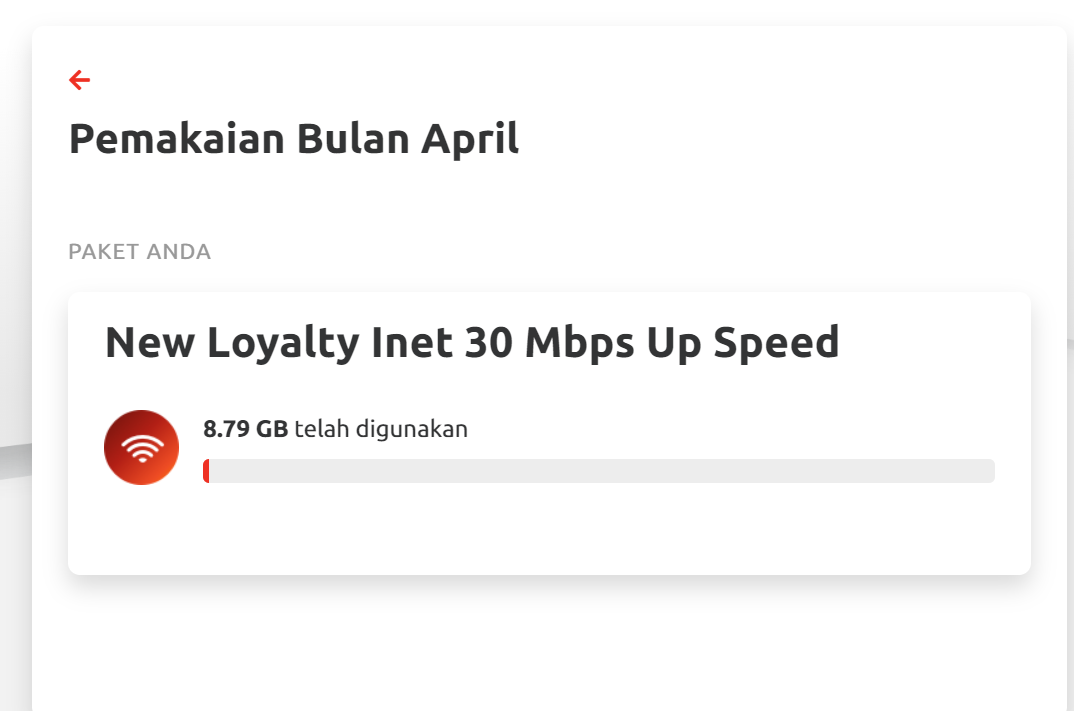Image resolution: width=1074 pixels, height=711 pixels.
Task: Select the PAKET ANDA section label
Action: [x=139, y=252]
